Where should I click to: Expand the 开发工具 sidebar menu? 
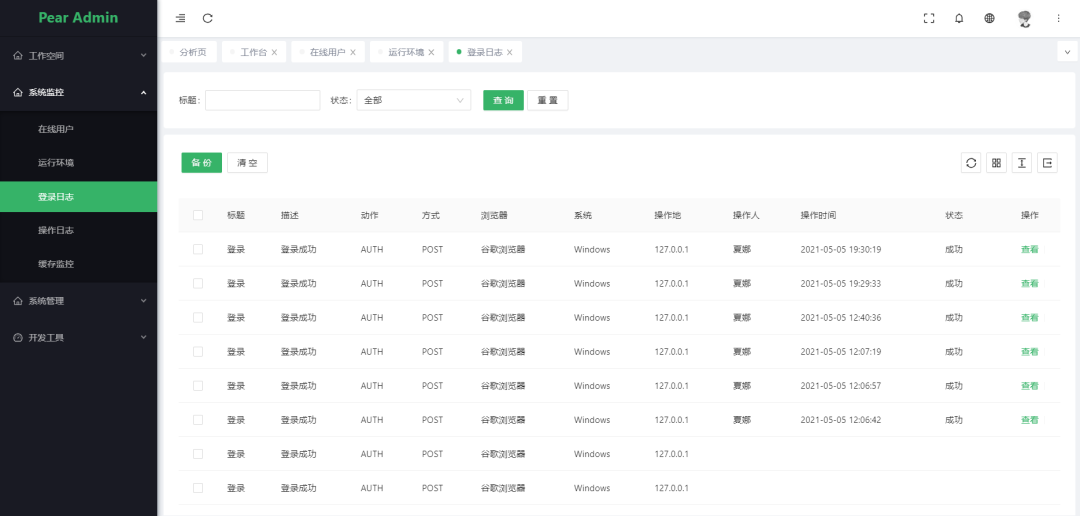pyautogui.click(x=79, y=337)
